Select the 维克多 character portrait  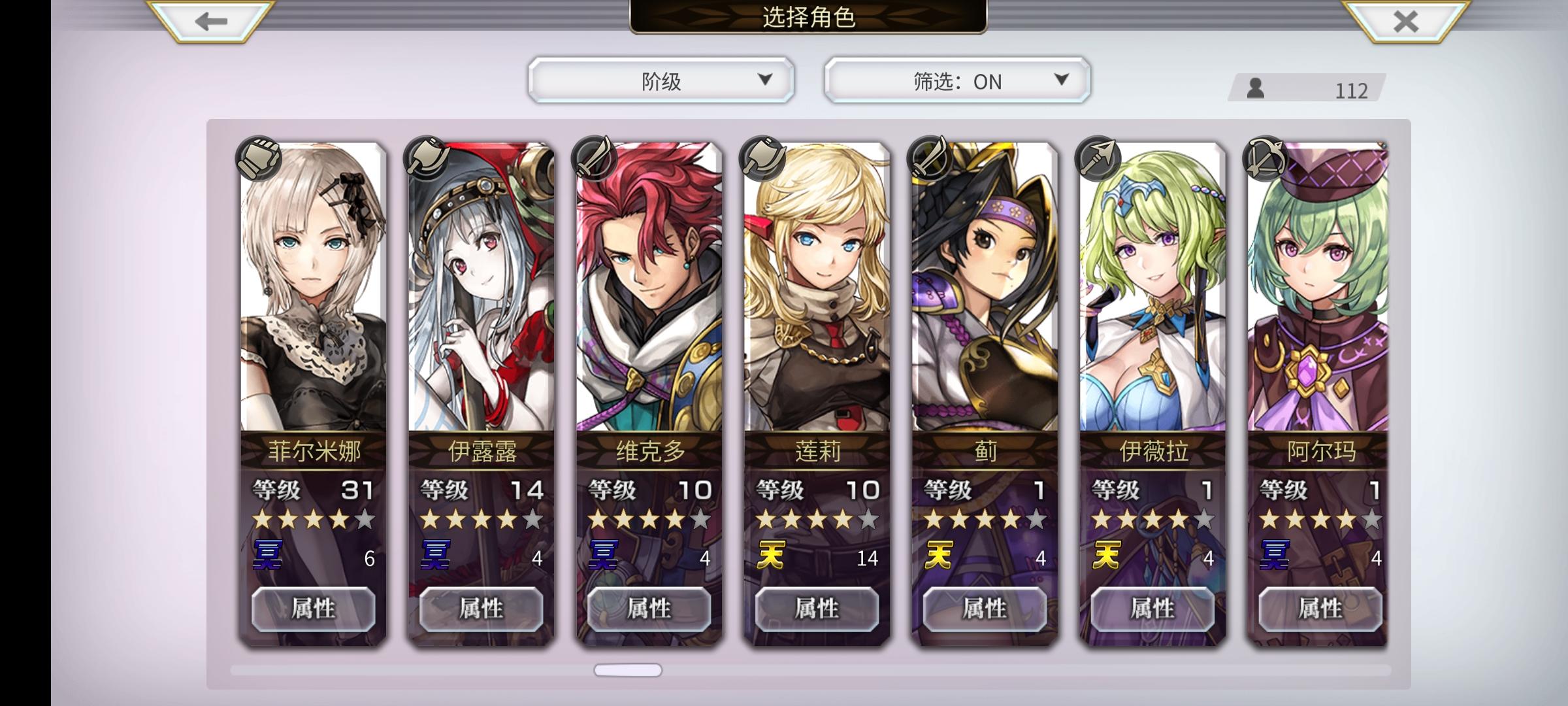[x=649, y=288]
